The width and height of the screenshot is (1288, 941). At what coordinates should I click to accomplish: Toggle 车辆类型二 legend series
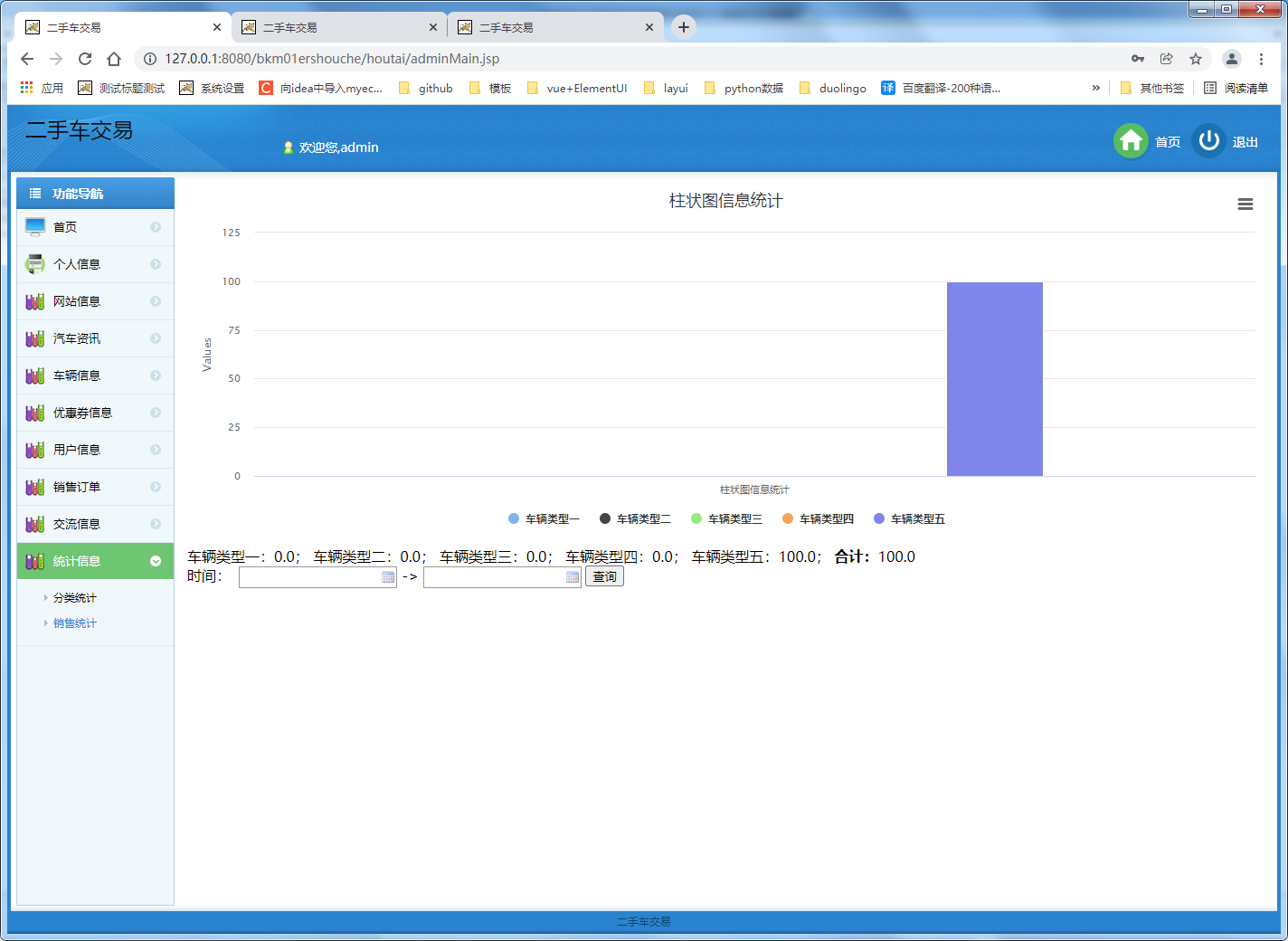pos(635,518)
